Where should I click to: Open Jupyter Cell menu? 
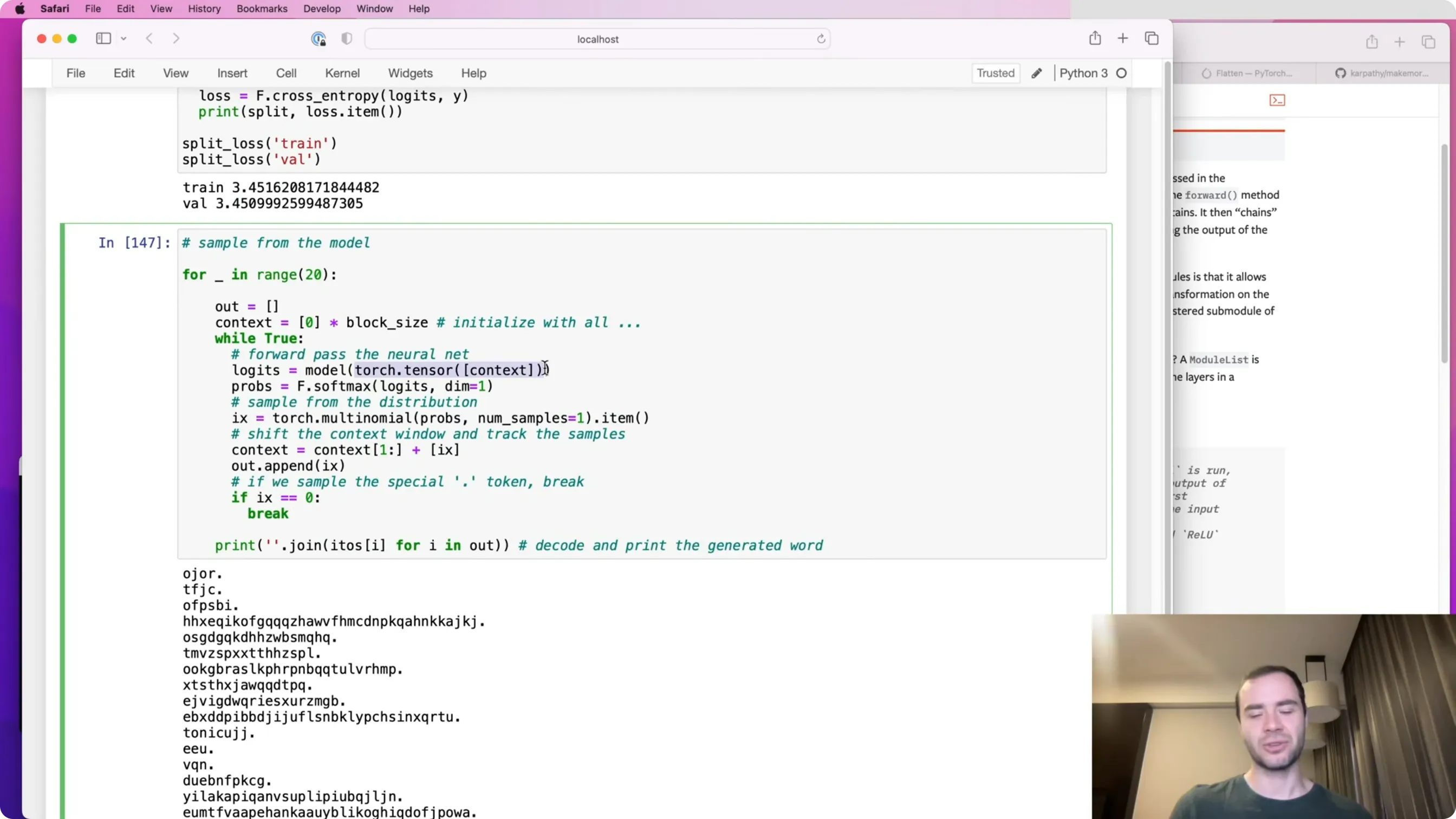click(x=286, y=73)
